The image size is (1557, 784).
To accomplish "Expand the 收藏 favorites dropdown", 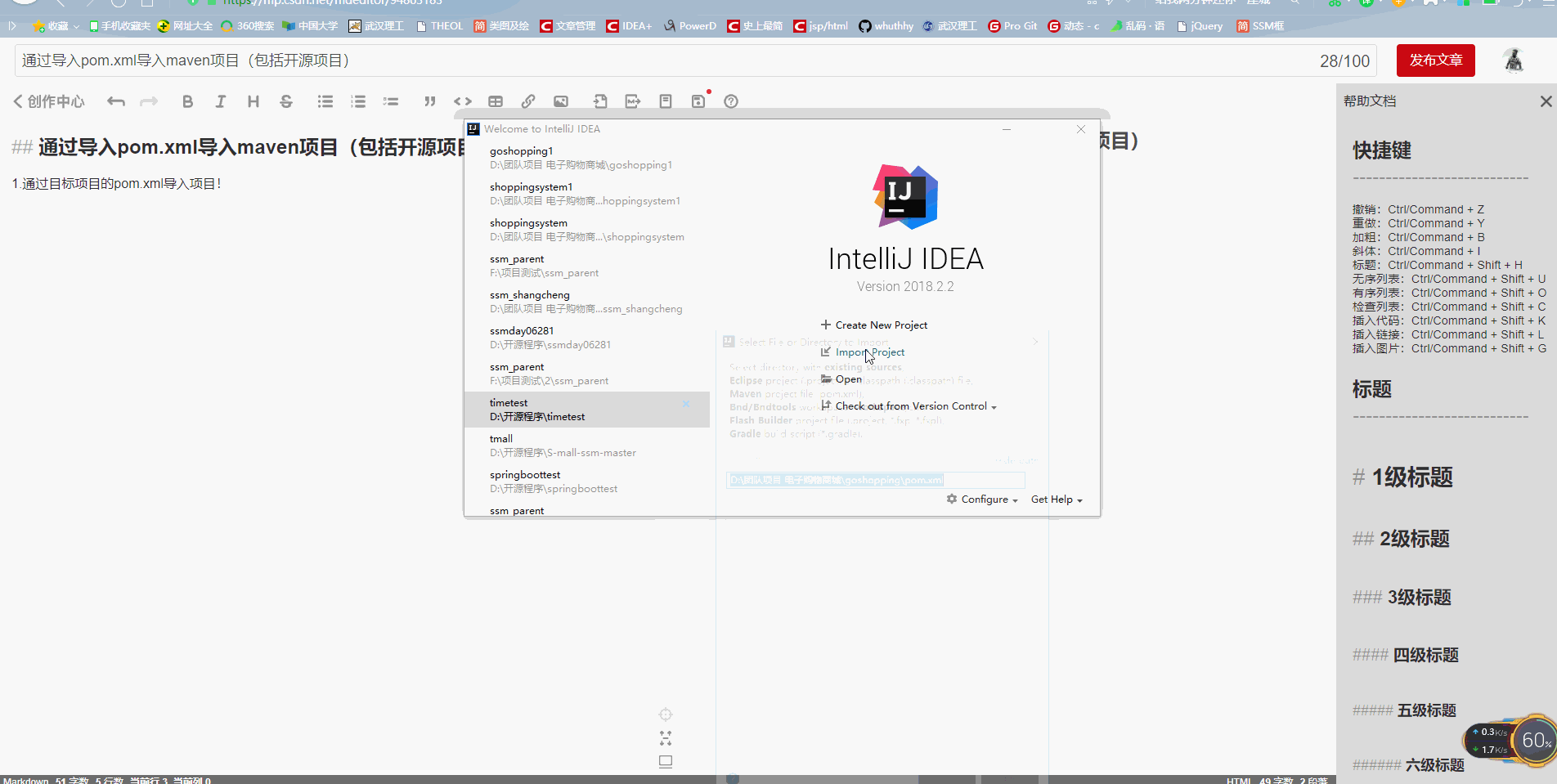I will (56, 26).
